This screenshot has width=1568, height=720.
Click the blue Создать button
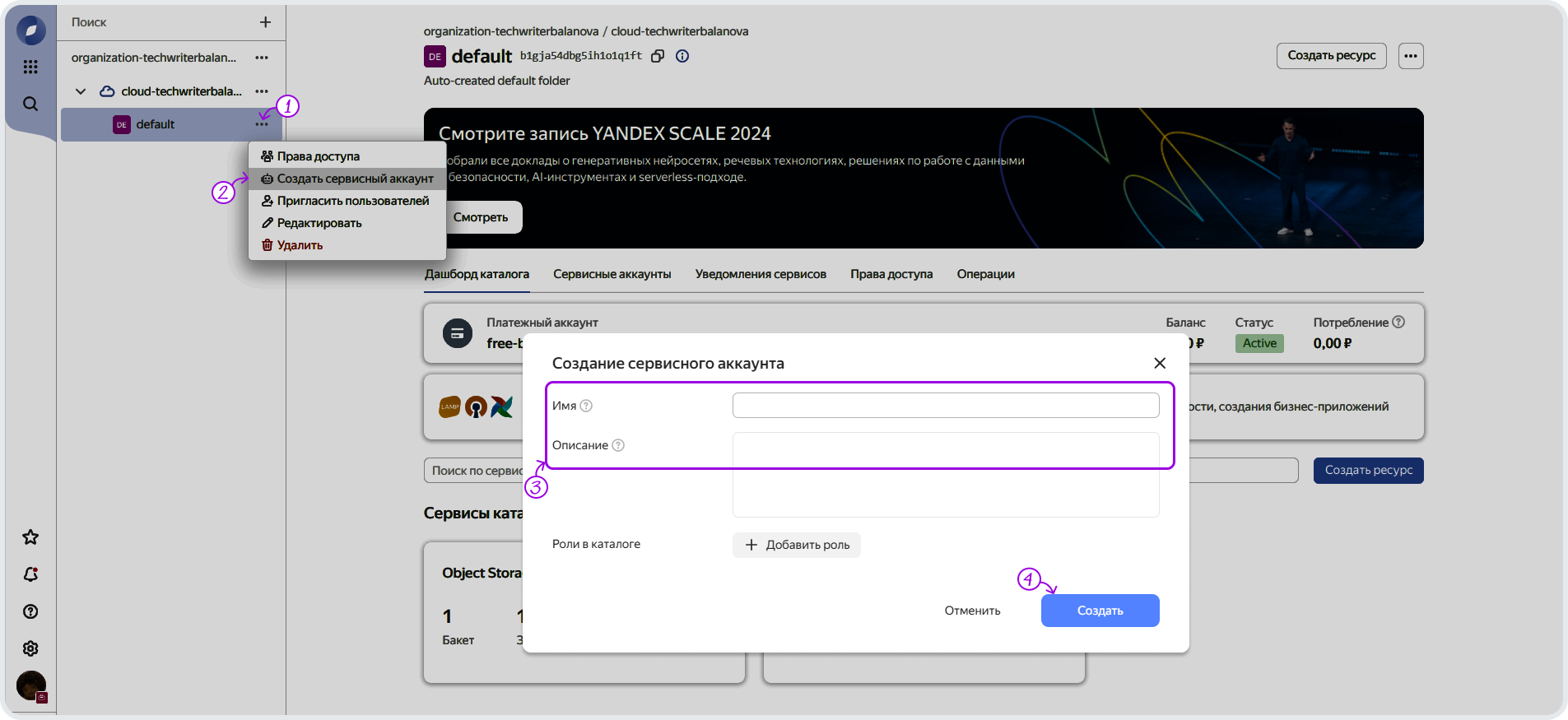pos(1100,611)
